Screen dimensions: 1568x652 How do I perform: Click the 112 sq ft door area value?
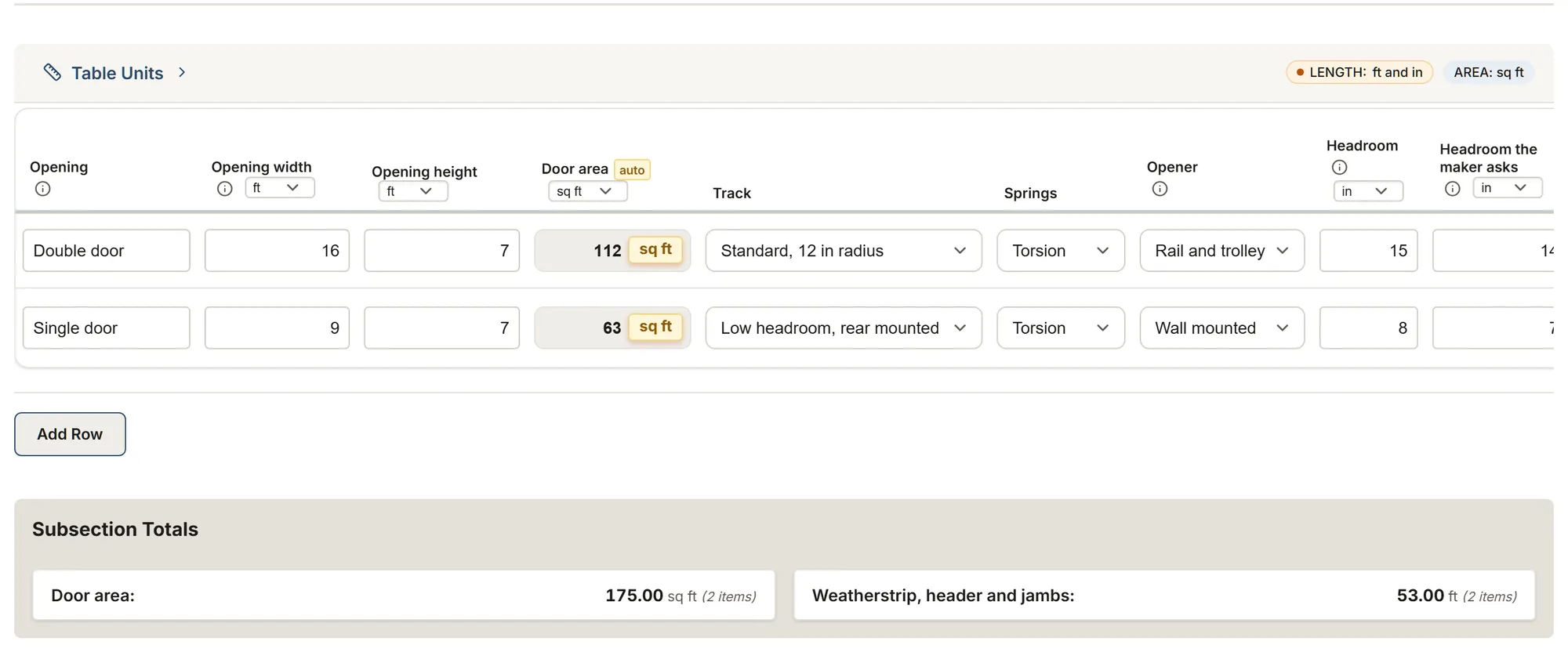pos(612,251)
